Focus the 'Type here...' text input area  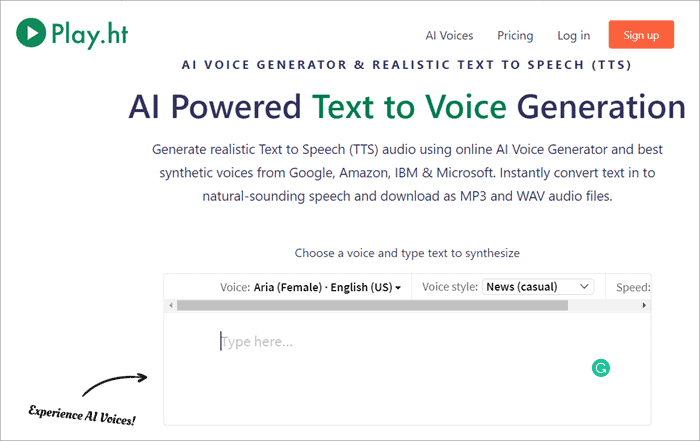pyautogui.click(x=407, y=369)
